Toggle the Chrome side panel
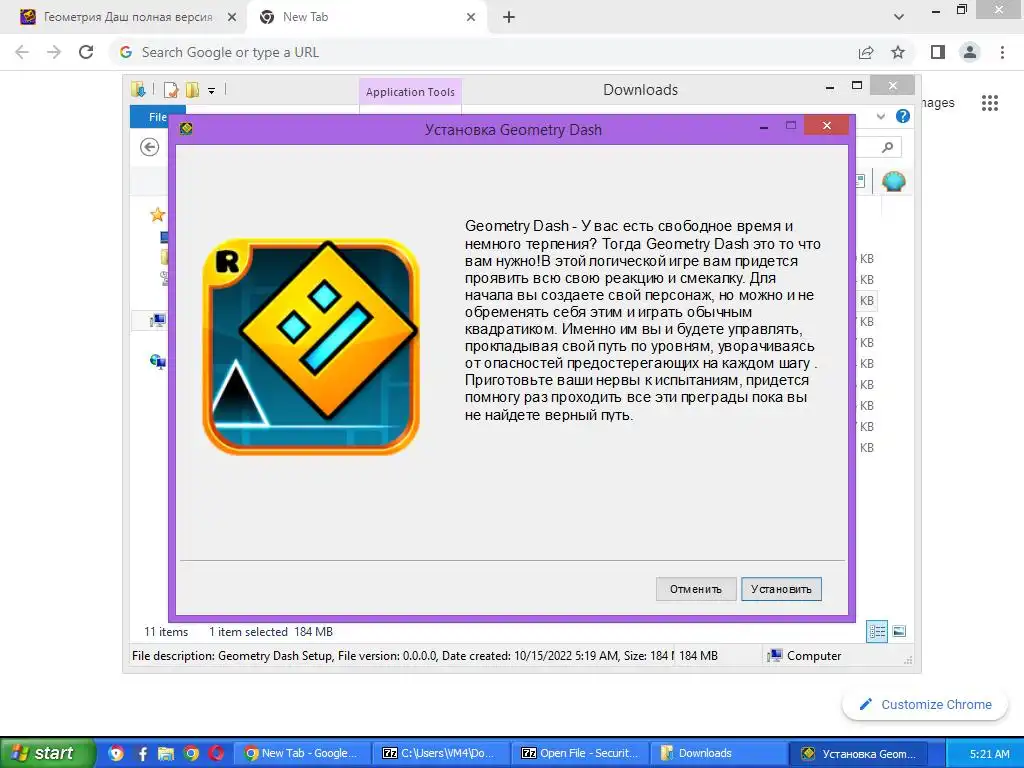 pyautogui.click(x=938, y=52)
